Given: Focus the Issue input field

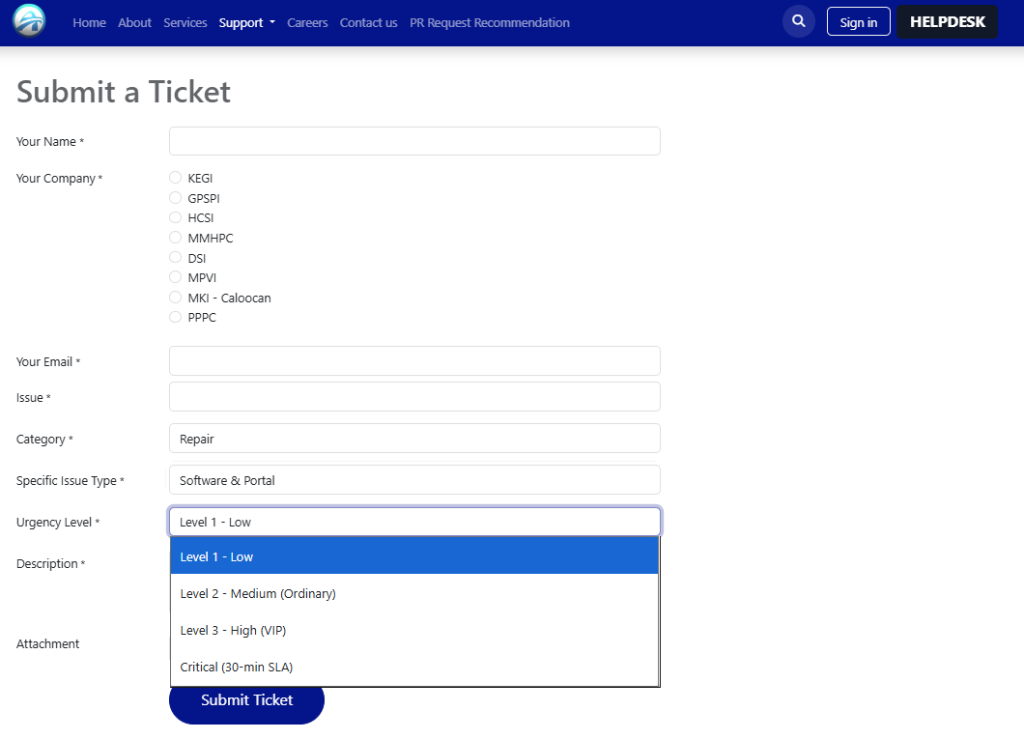Looking at the screenshot, I should [x=415, y=396].
